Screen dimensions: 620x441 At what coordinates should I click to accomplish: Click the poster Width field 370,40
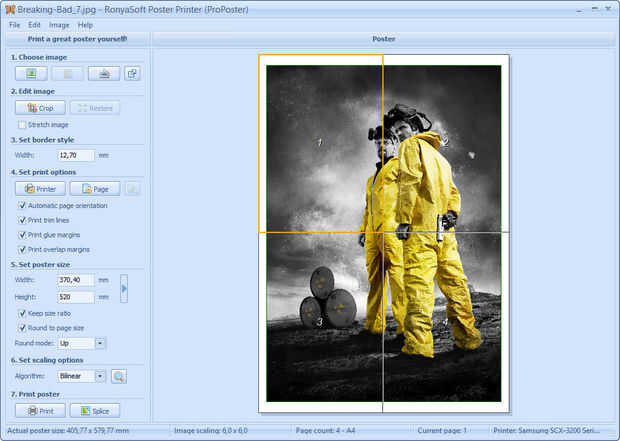[x=76, y=280]
